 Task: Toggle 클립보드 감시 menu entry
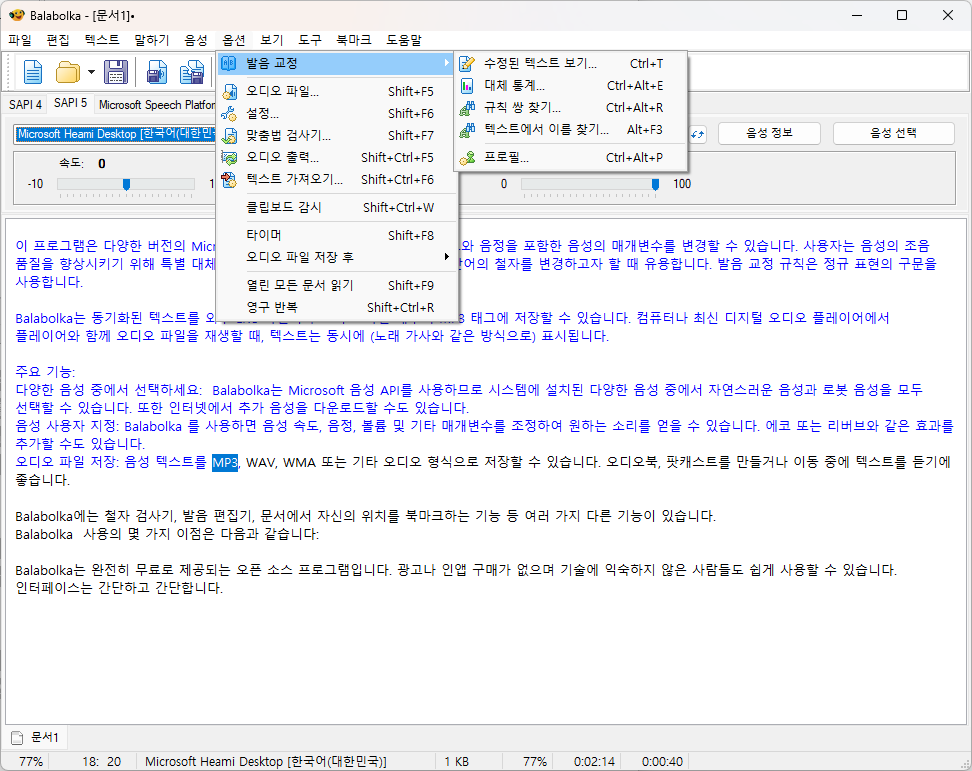(337, 208)
